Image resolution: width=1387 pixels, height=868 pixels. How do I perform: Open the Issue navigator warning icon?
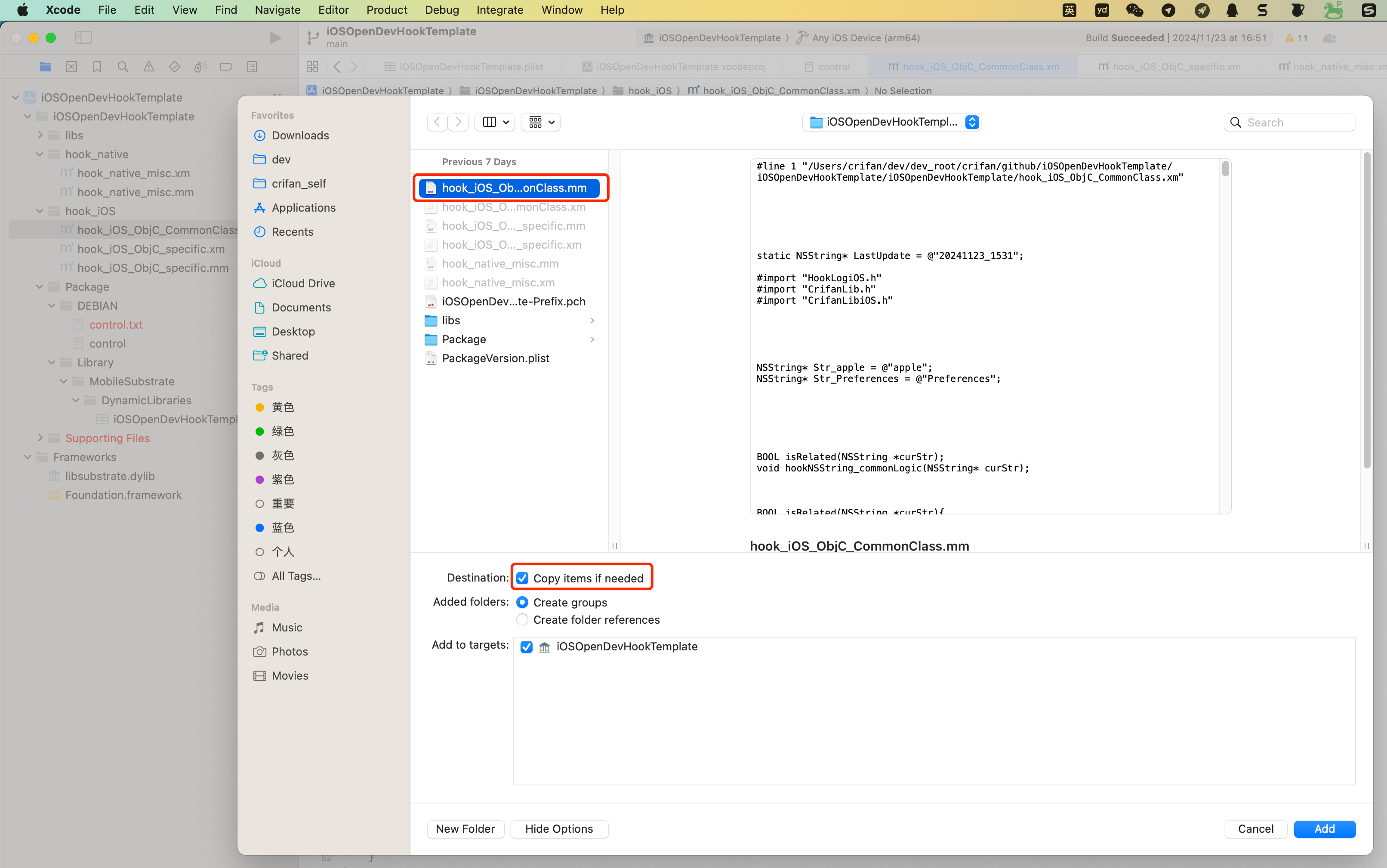pyautogui.click(x=149, y=67)
